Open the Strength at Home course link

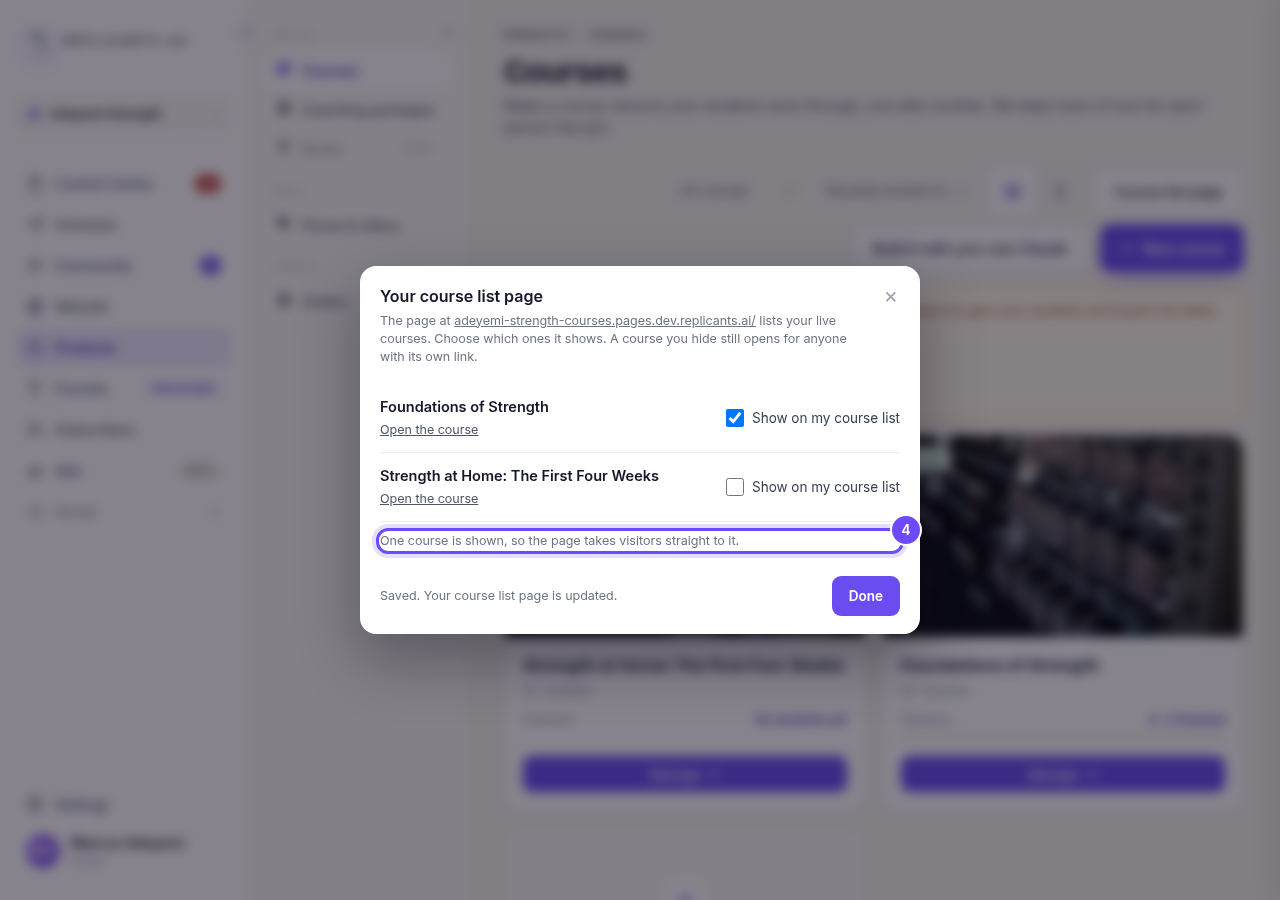click(x=429, y=499)
